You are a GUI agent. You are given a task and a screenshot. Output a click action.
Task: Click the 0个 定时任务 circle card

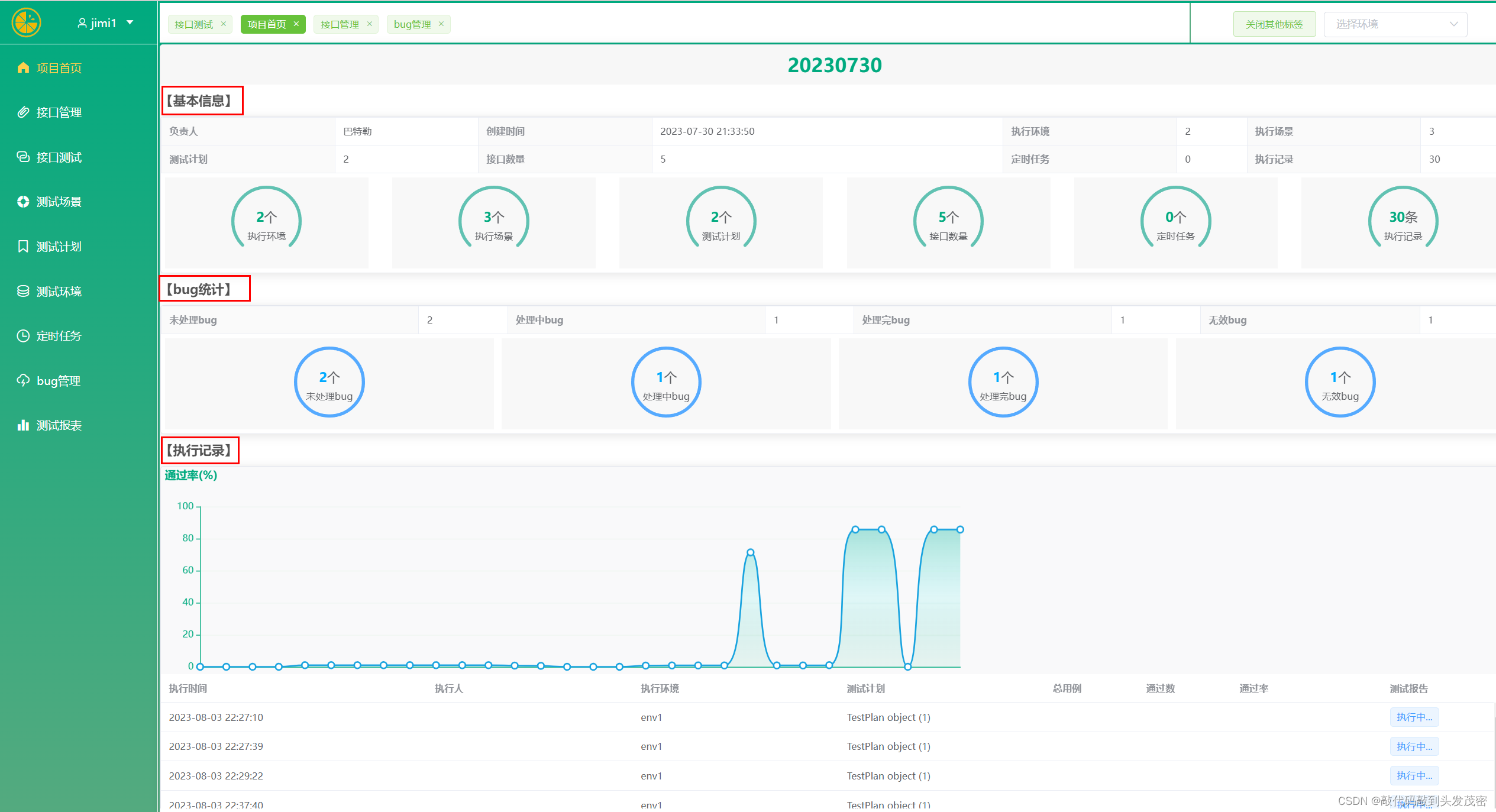point(1176,222)
